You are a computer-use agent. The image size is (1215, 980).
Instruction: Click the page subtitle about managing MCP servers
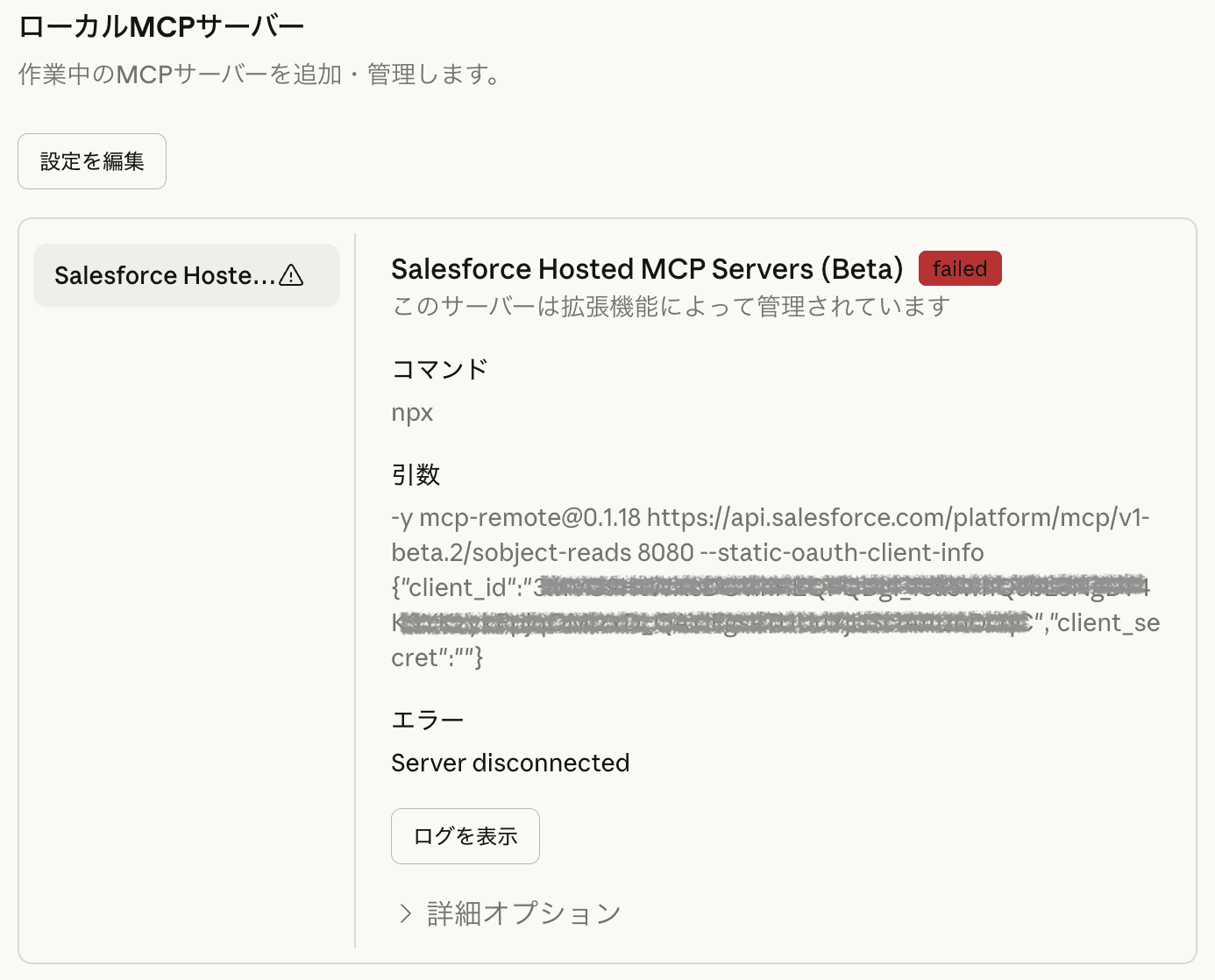pyautogui.click(x=259, y=75)
